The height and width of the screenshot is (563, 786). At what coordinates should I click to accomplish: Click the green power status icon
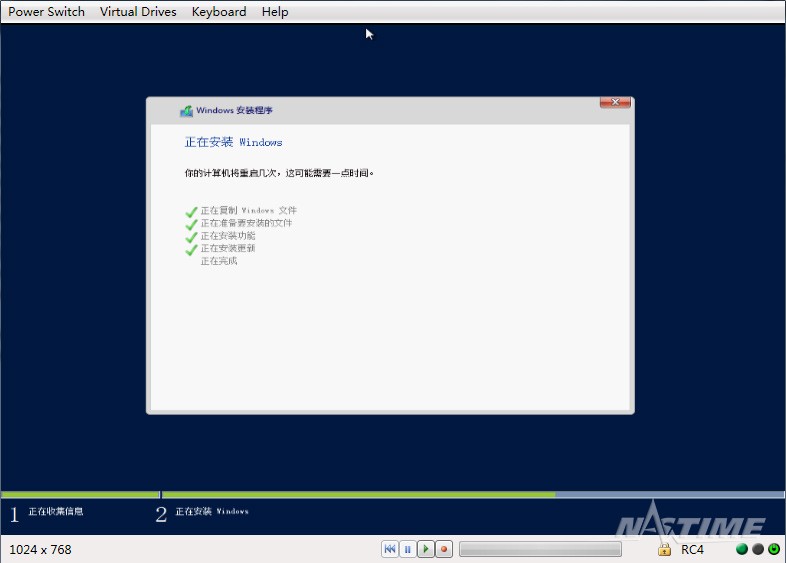[x=774, y=549]
